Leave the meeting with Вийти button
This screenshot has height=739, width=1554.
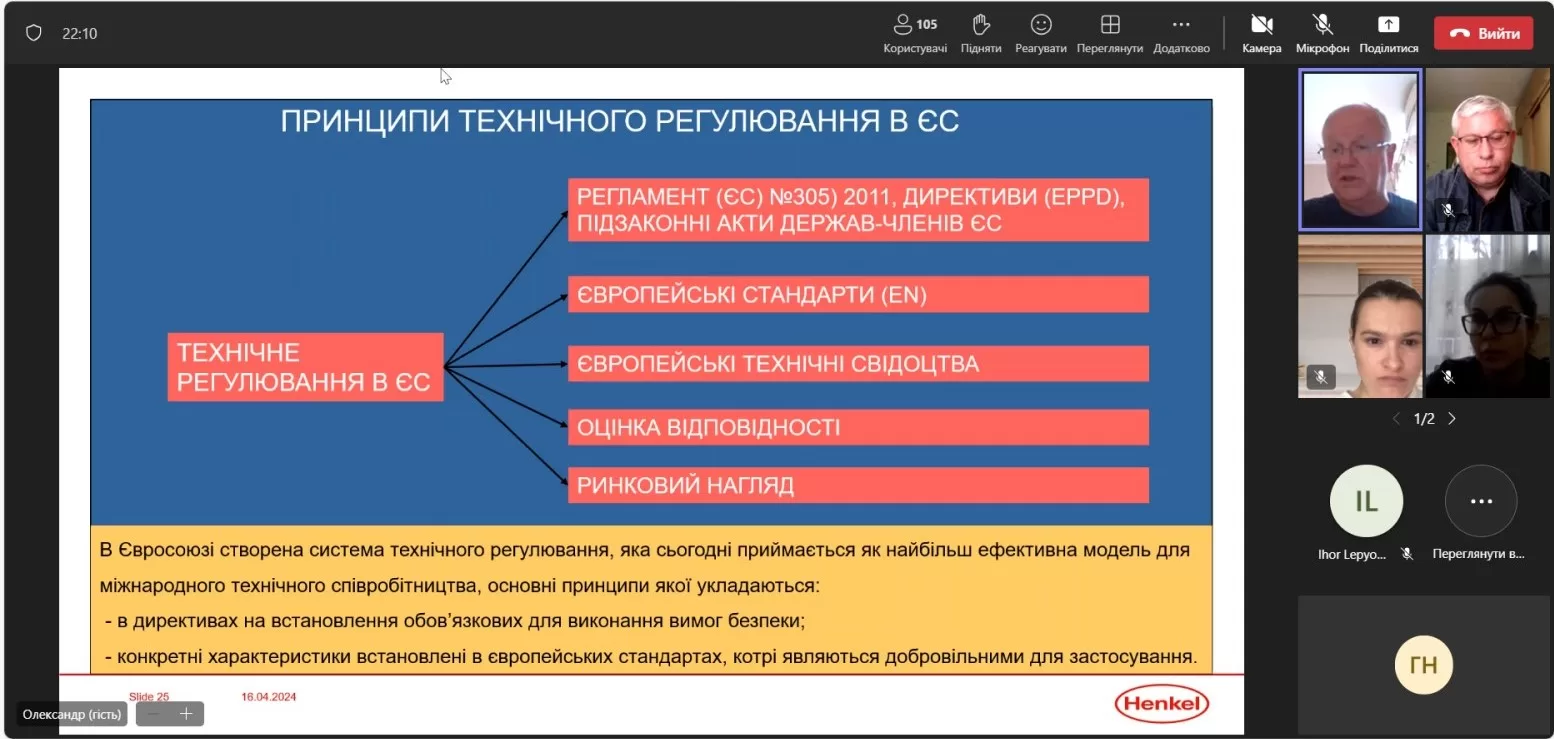(1483, 33)
